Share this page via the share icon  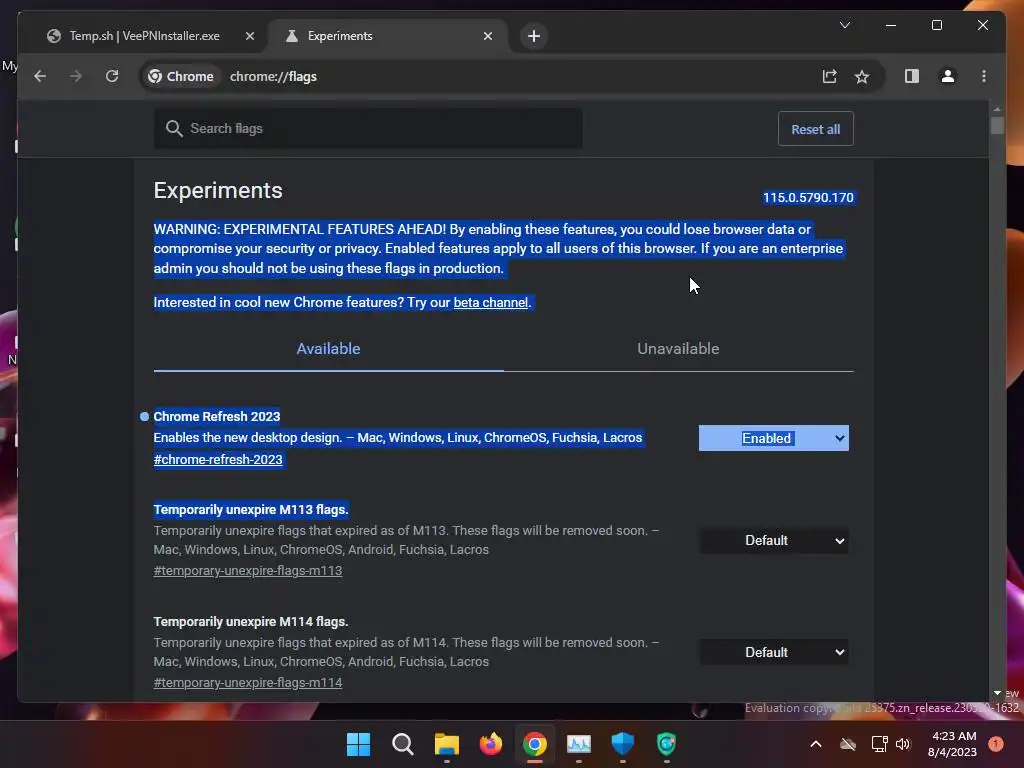tap(829, 76)
